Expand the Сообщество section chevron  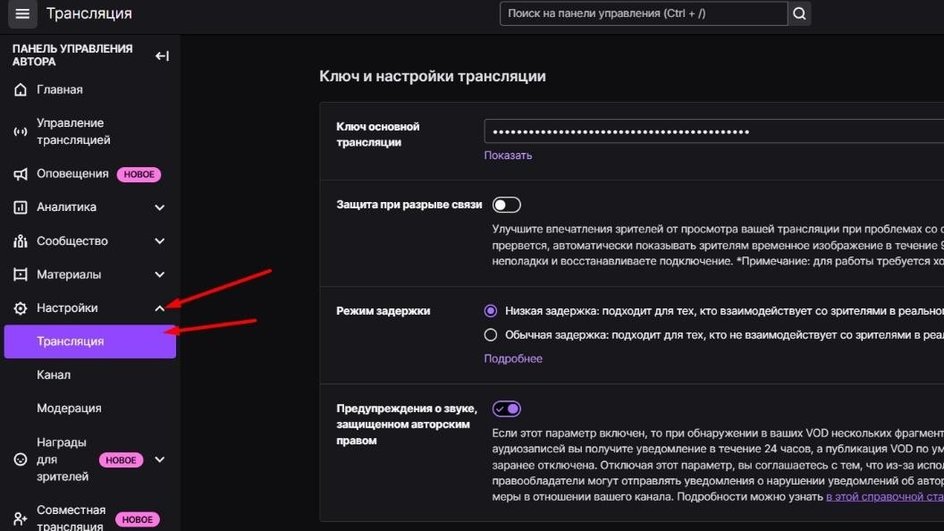160,241
